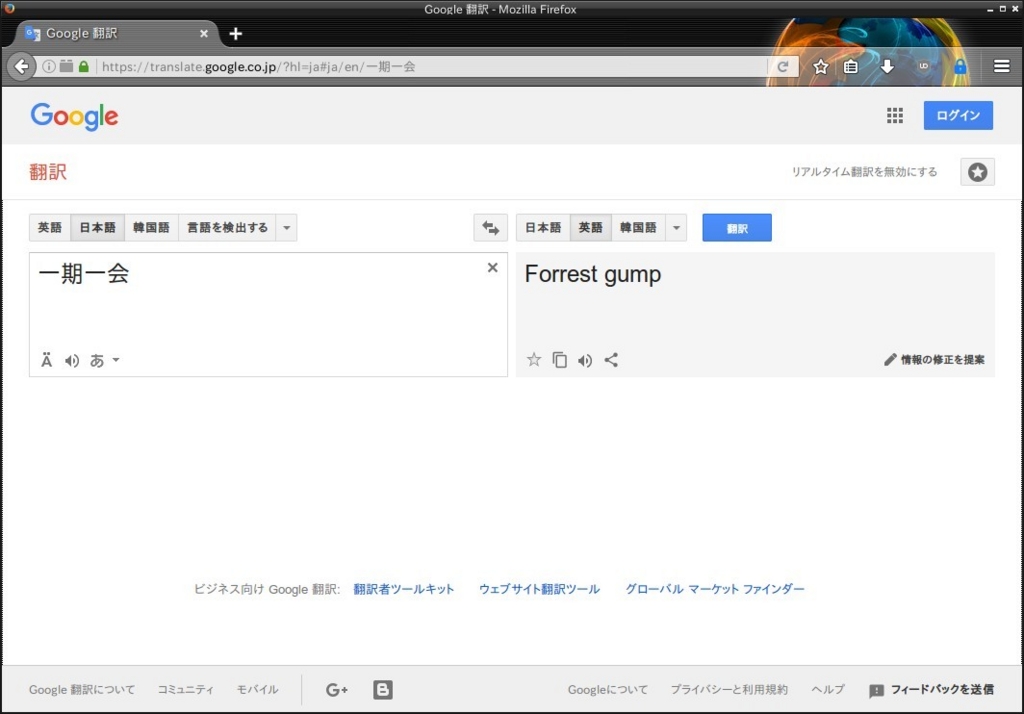1024x714 pixels.
Task: View the secure connection padlock
Action: coord(84,66)
